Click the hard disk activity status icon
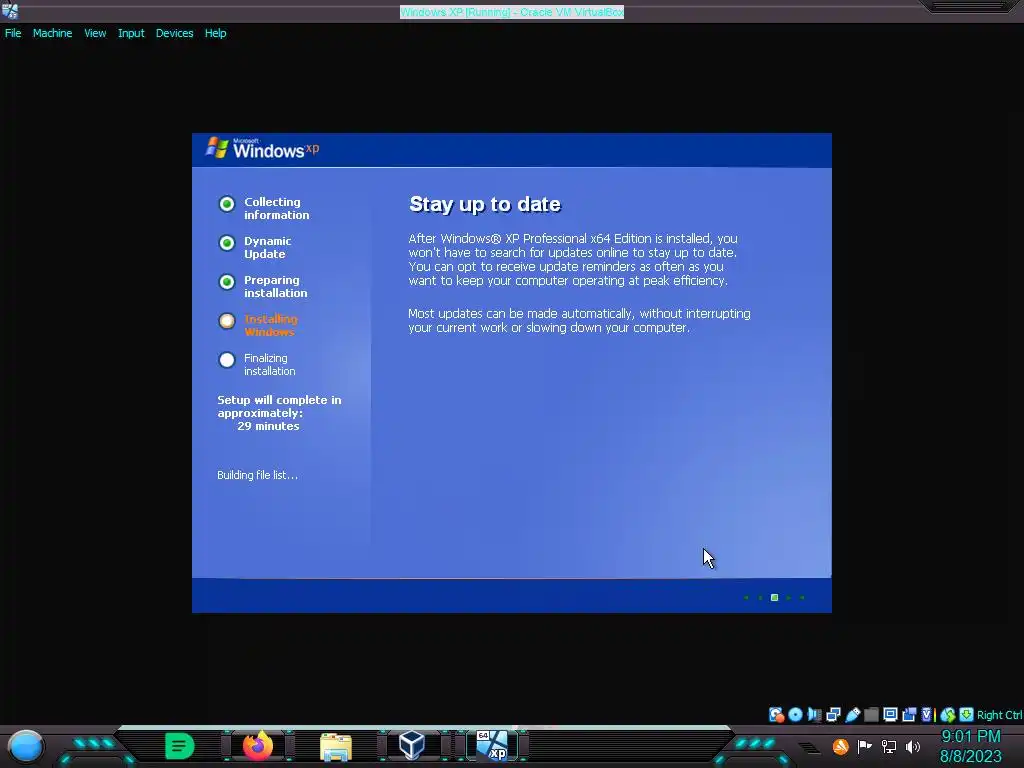Viewport: 1024px width, 768px height. pos(776,714)
